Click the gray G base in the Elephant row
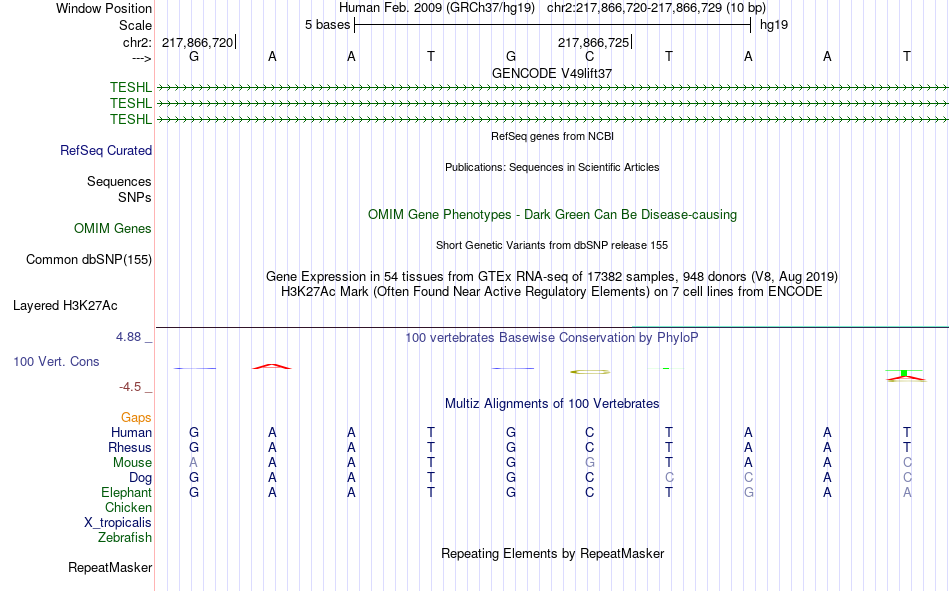 point(749,492)
